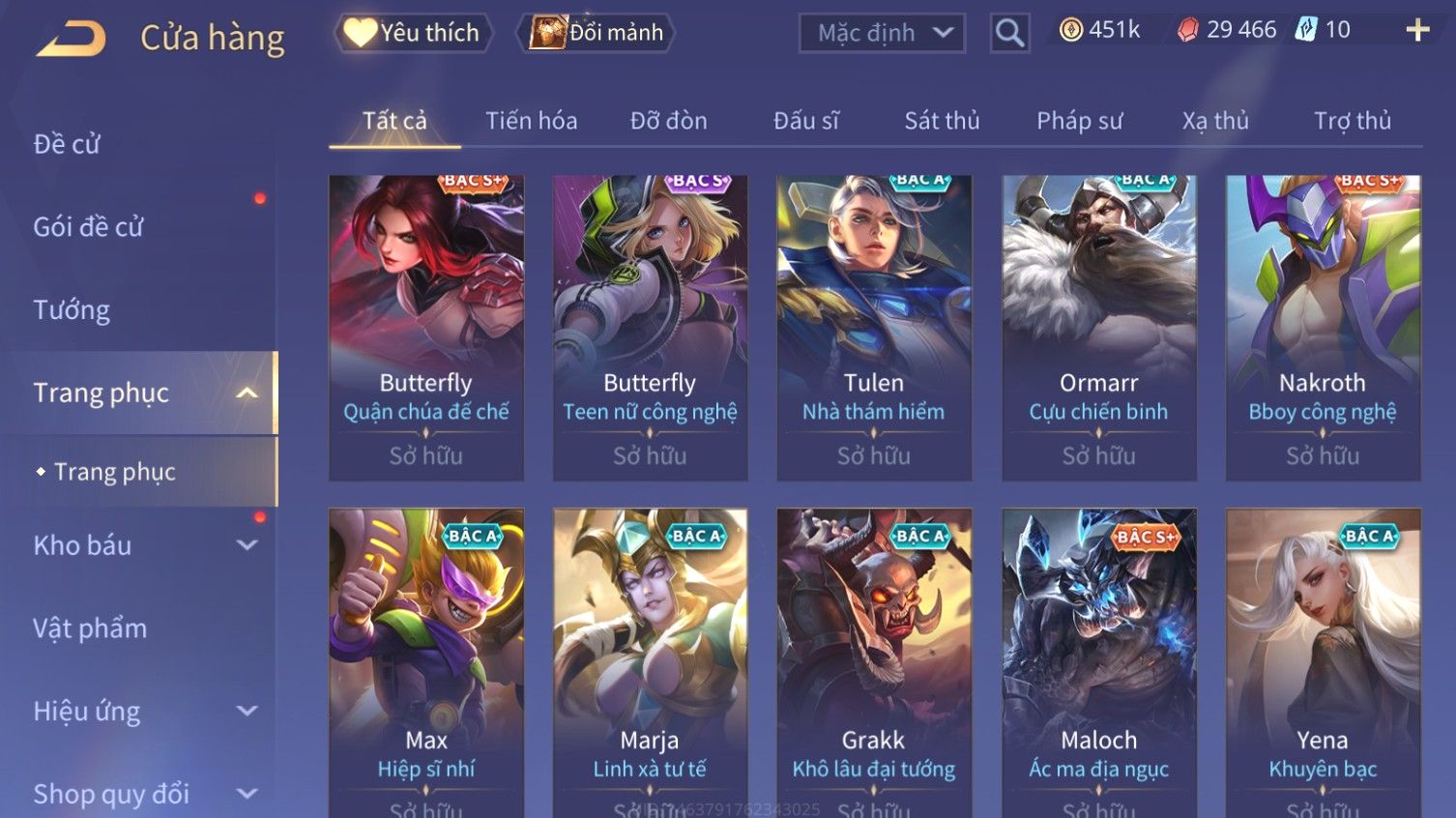Open Đổi mảnh fragment exchange chest
The image size is (1456, 818).
597,33
